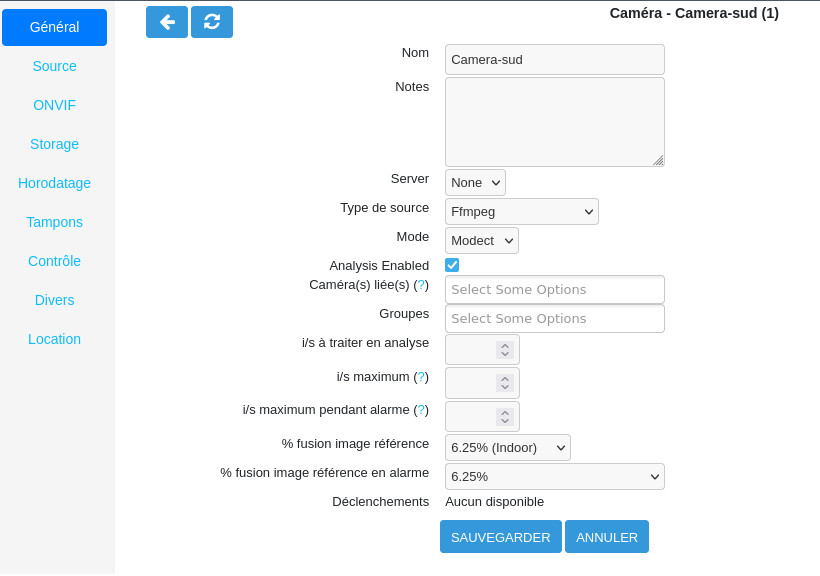
Task: Click stepper arrows of i/s maximum field
Action: tap(505, 383)
